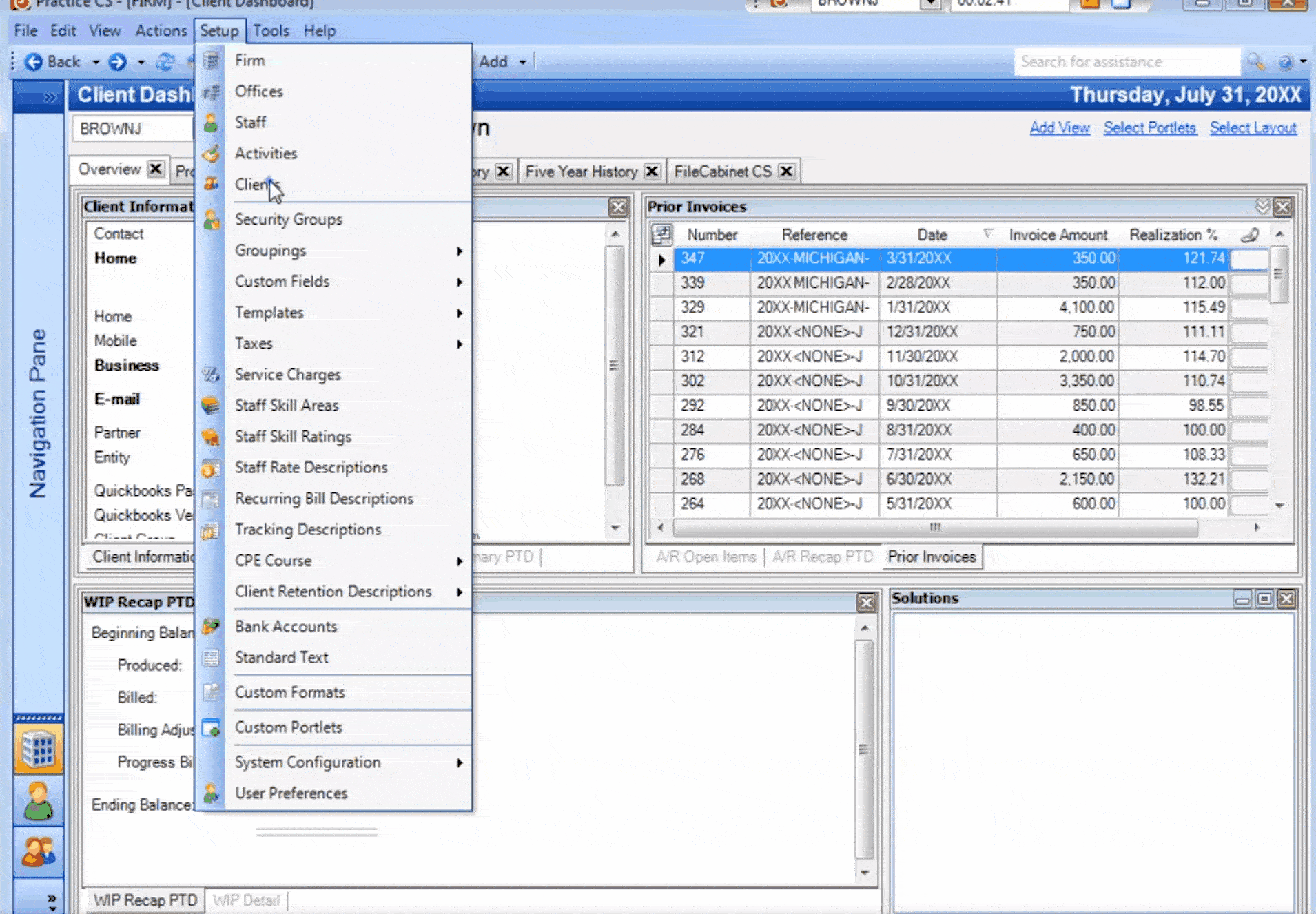
Task: Click the search magnifier icon
Action: [1257, 61]
